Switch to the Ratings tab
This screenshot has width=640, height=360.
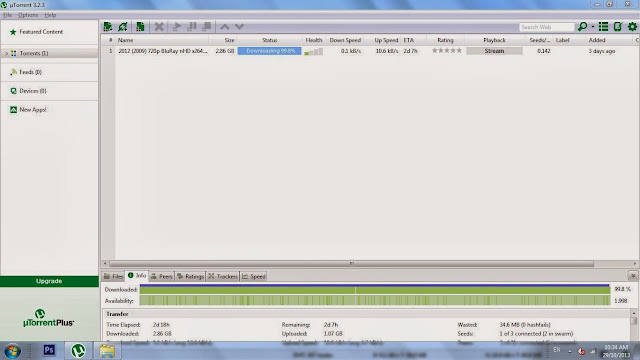[x=190, y=276]
